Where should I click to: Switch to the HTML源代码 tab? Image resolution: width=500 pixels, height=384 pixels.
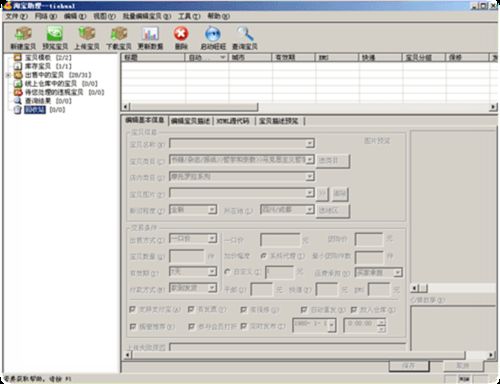point(233,121)
